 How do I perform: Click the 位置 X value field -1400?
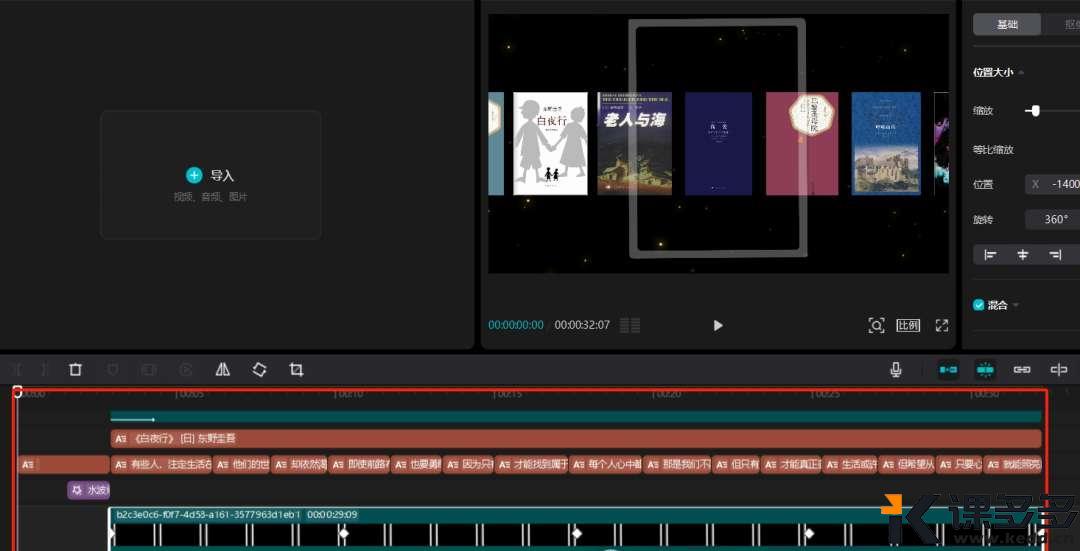point(1054,184)
